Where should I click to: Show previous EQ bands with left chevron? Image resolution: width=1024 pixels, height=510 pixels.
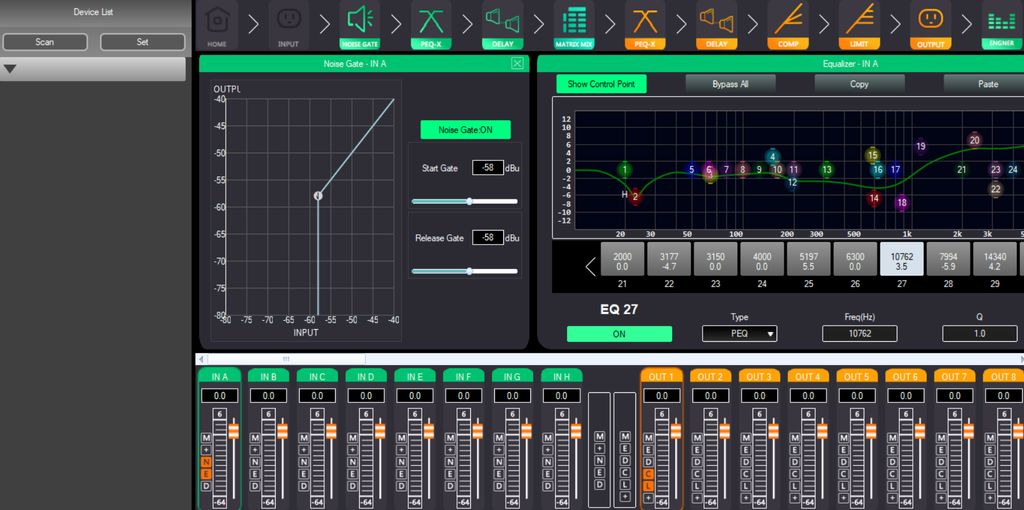(590, 266)
